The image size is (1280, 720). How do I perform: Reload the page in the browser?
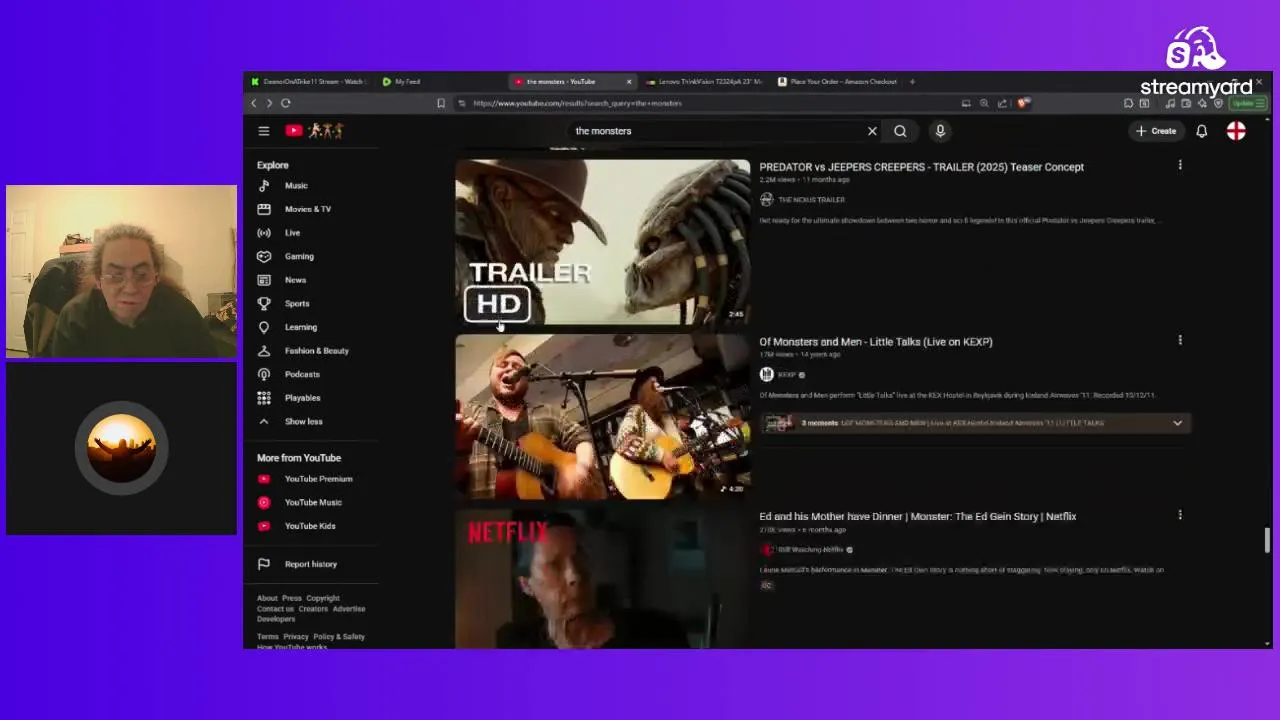pyautogui.click(x=286, y=103)
